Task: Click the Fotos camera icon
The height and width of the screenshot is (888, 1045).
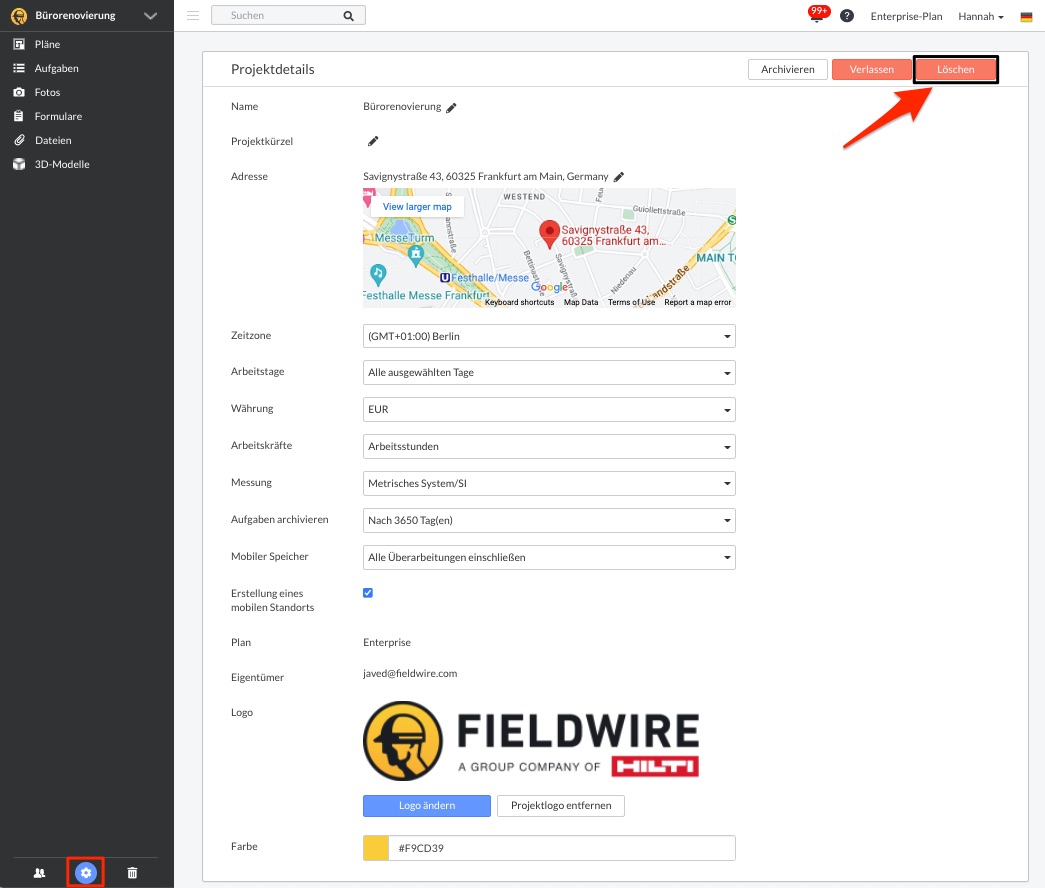Action: point(19,92)
